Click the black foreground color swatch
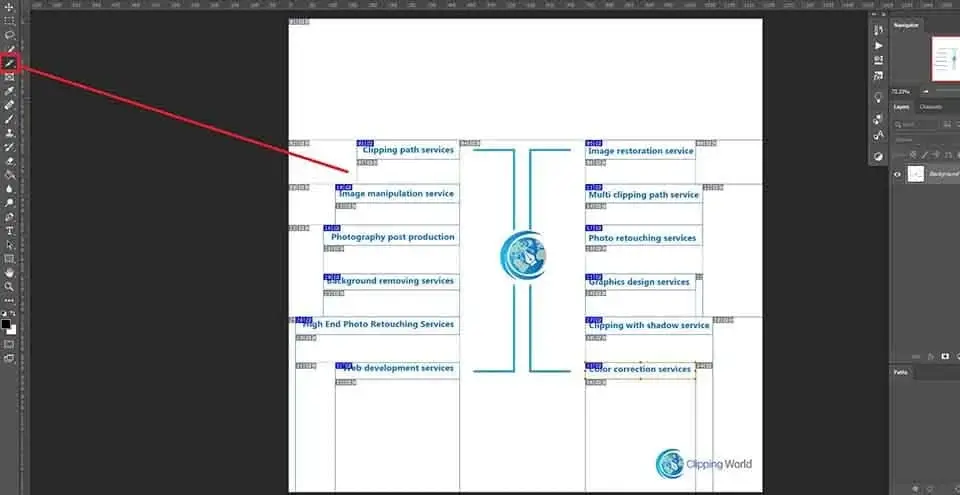 coord(6,323)
